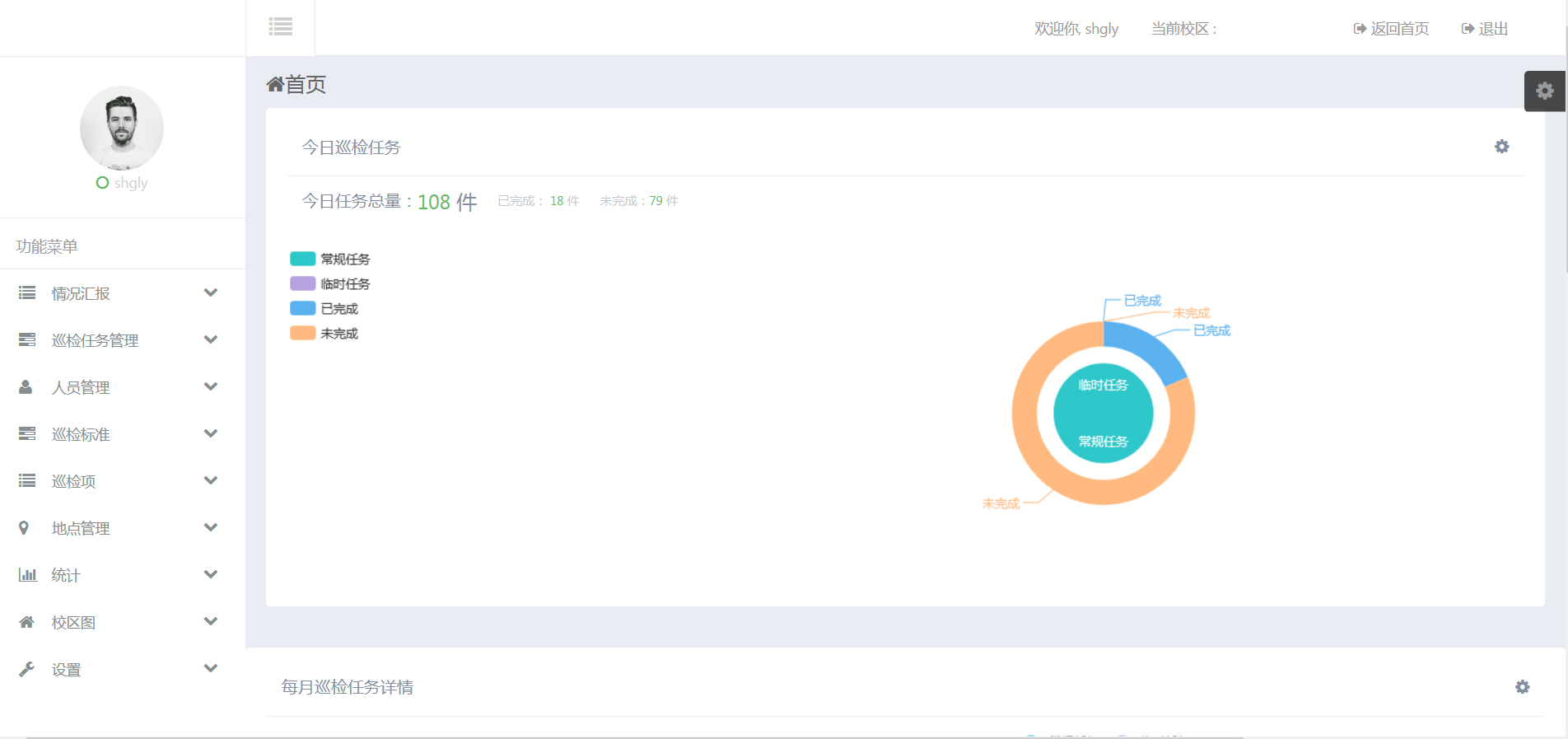The height and width of the screenshot is (739, 1568).
Task: Click gear icon in 今日巡检任务 panel
Action: click(x=1501, y=147)
